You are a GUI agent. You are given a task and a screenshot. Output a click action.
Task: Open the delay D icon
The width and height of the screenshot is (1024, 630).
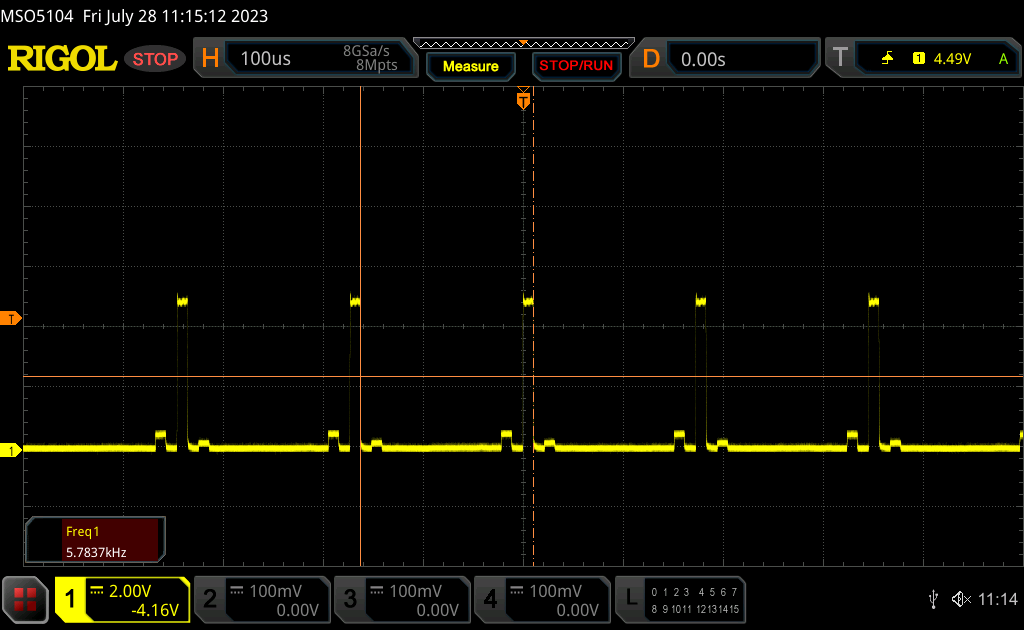(x=651, y=59)
